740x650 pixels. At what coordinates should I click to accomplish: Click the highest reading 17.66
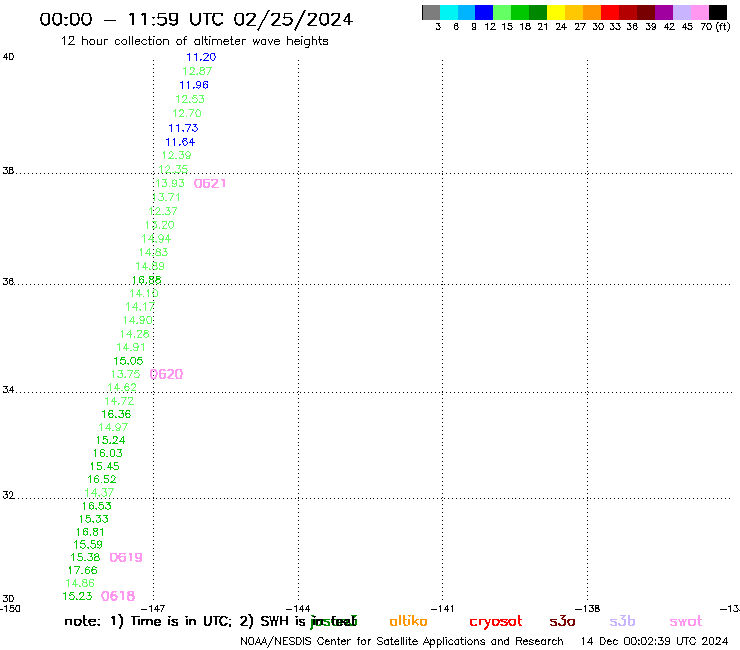coord(83,570)
